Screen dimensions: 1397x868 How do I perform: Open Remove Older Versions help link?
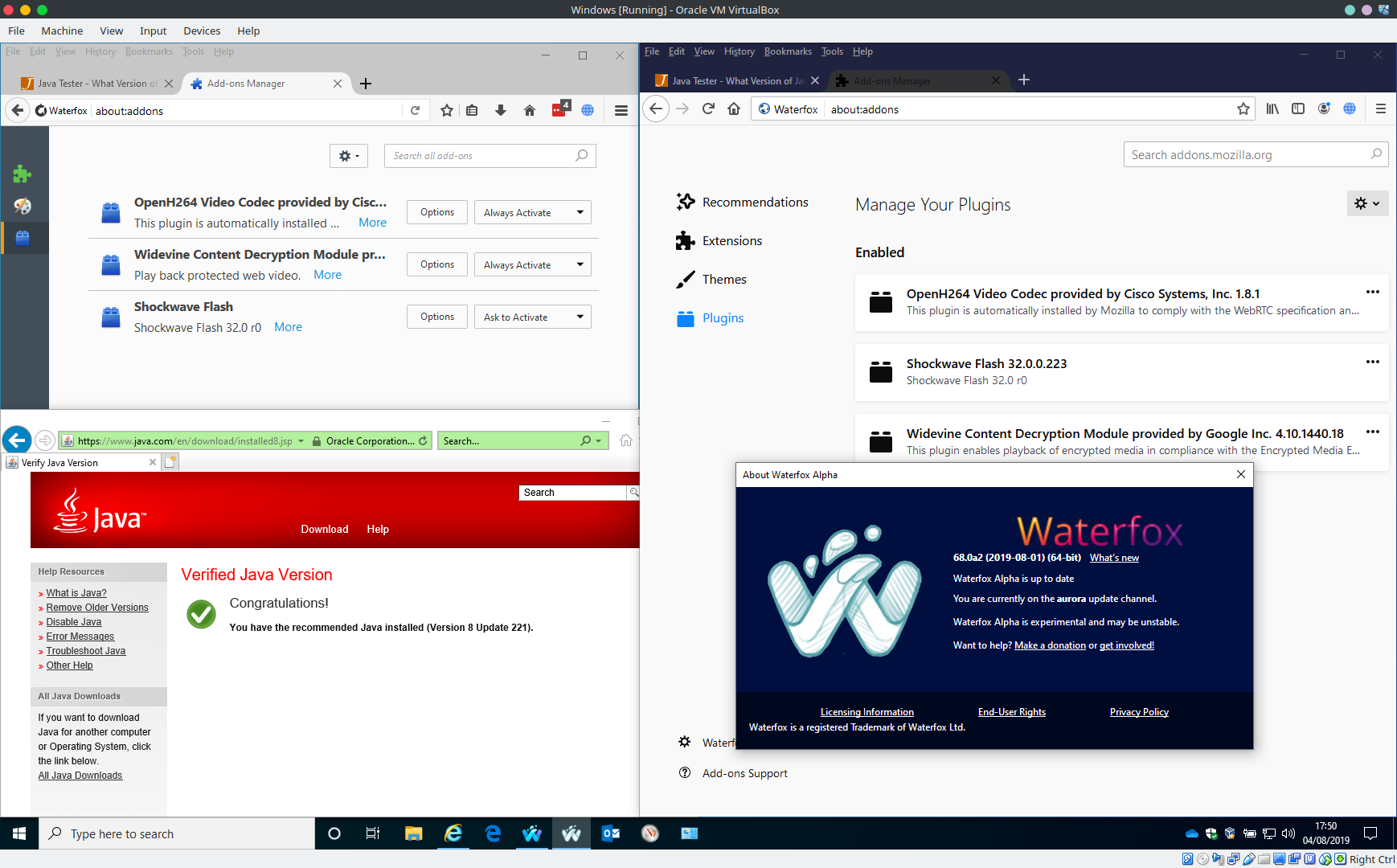(x=97, y=608)
